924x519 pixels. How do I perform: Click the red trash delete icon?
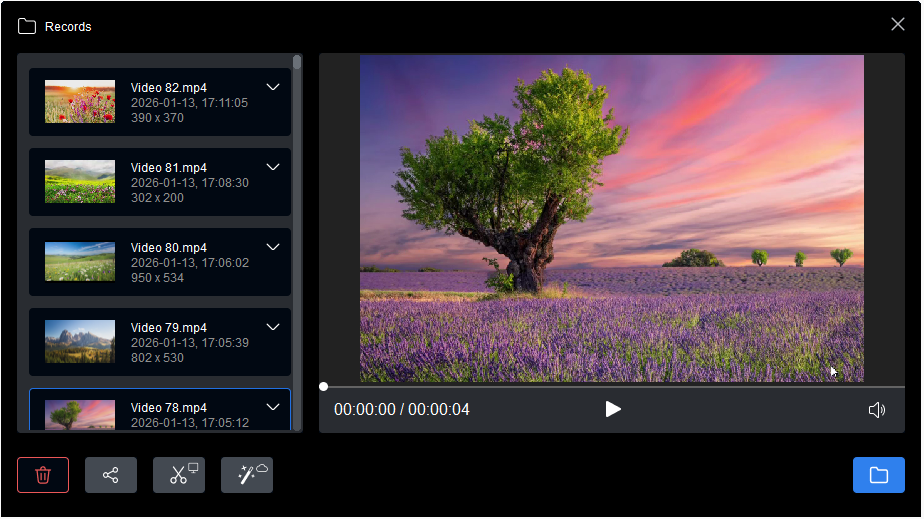[43, 475]
